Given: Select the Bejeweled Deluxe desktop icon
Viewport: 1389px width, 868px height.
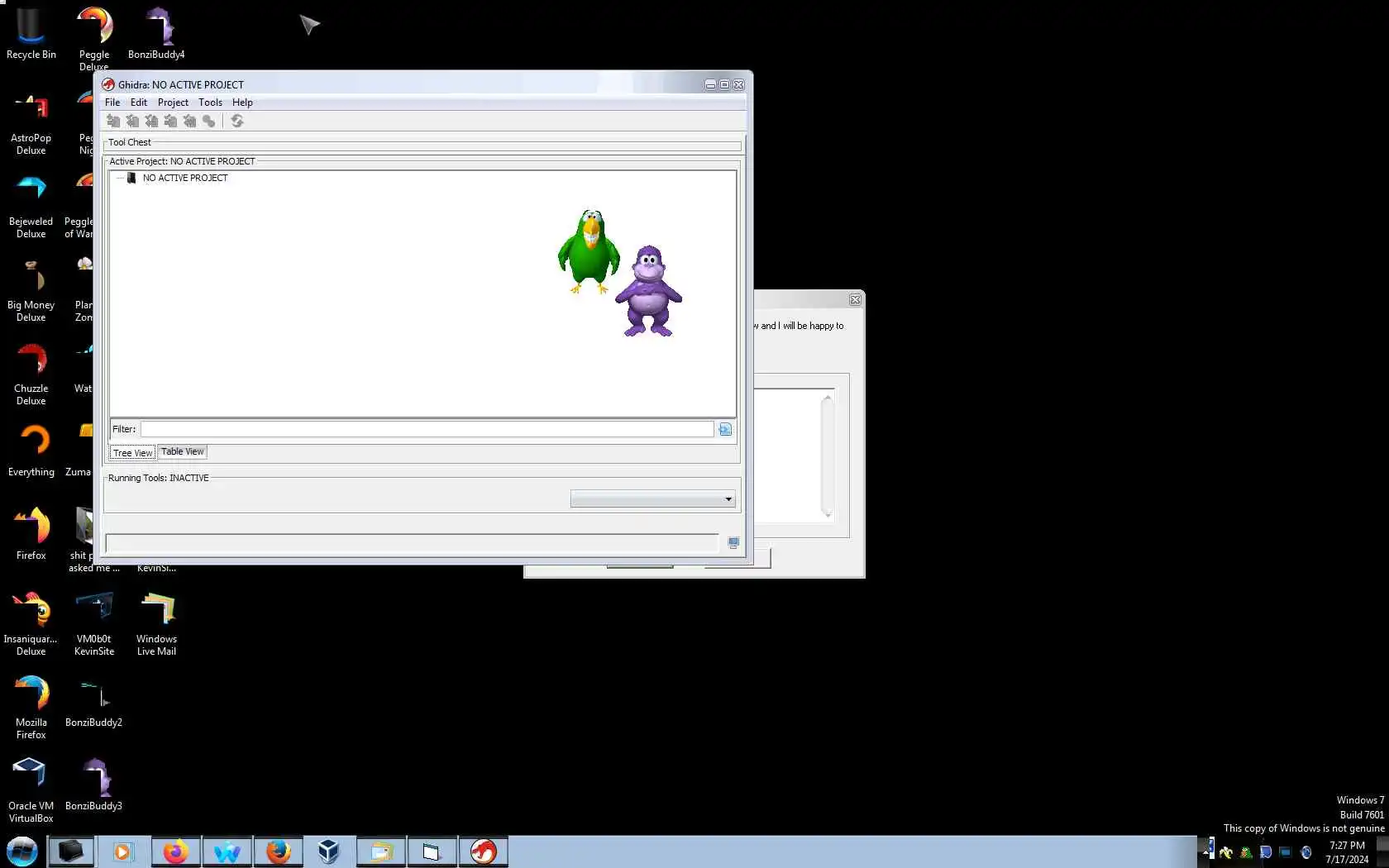Looking at the screenshot, I should [x=31, y=207].
